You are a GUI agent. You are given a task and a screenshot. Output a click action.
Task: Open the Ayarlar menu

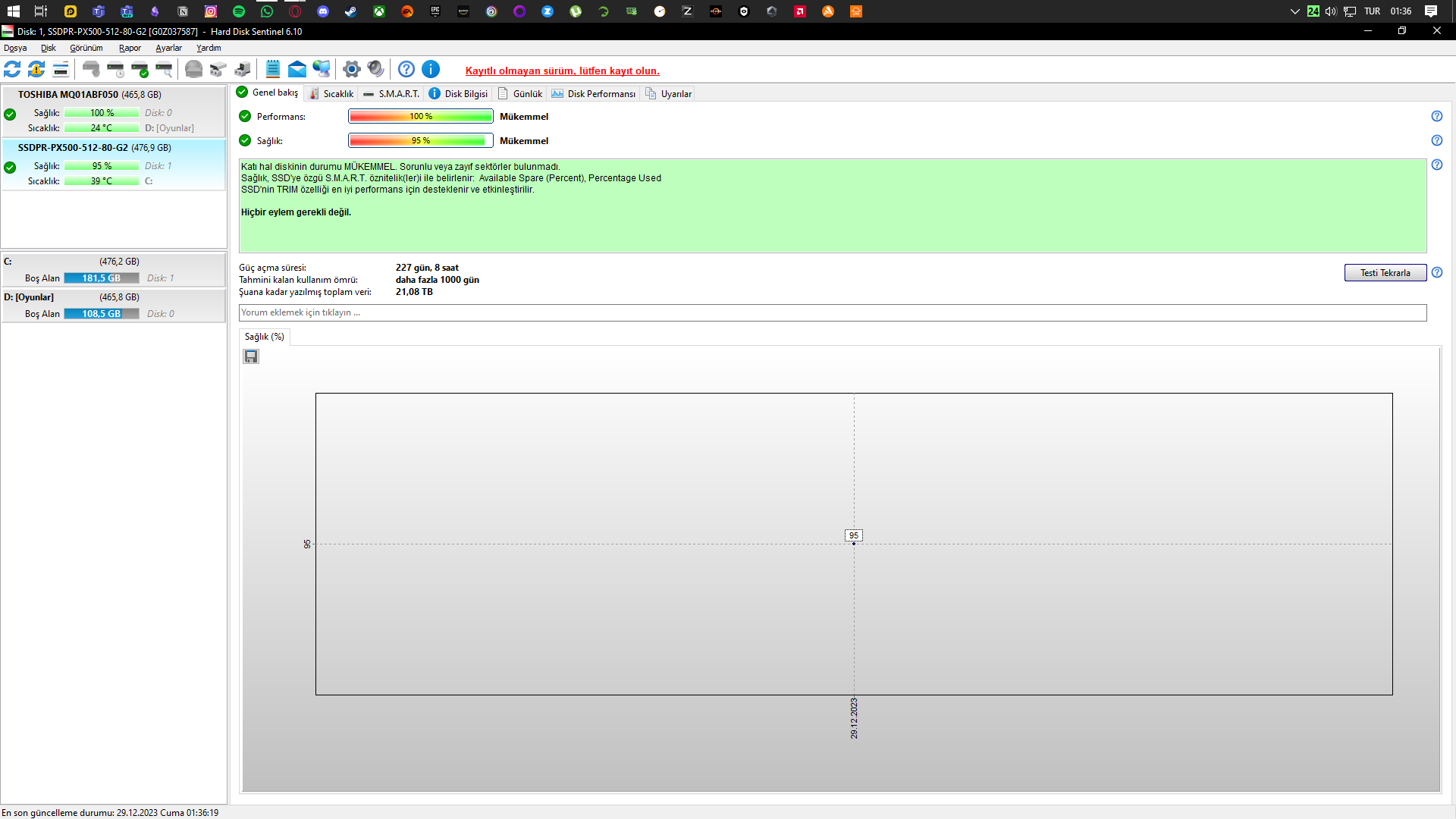tap(168, 48)
